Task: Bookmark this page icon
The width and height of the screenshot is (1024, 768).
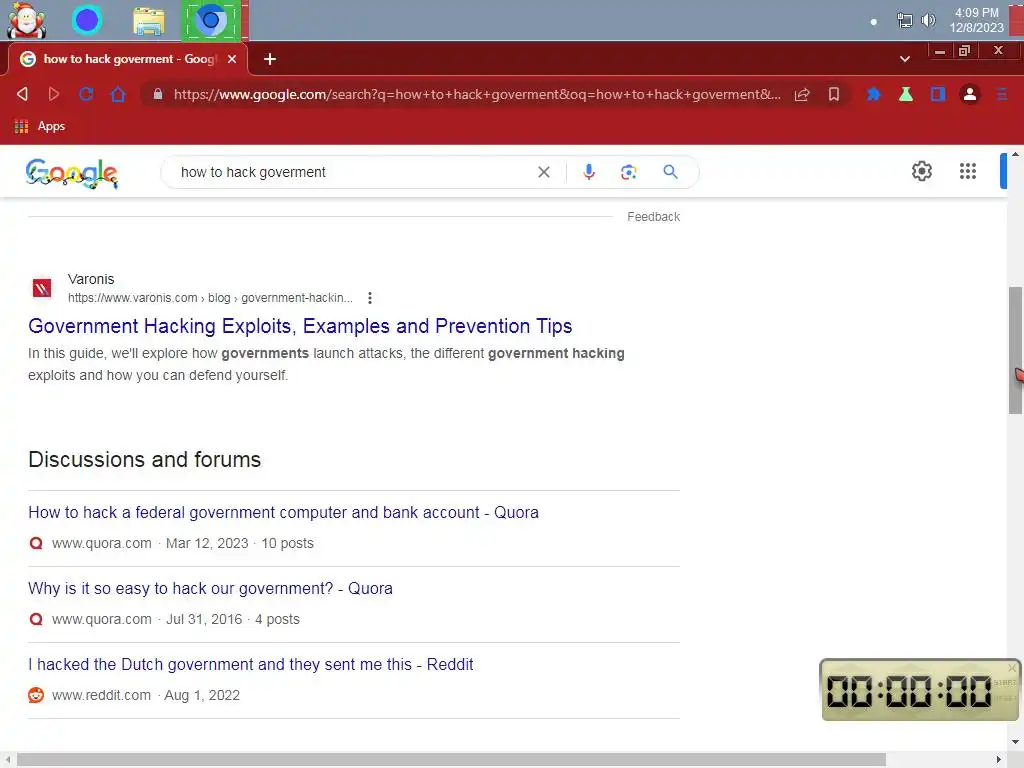Action: pos(834,94)
